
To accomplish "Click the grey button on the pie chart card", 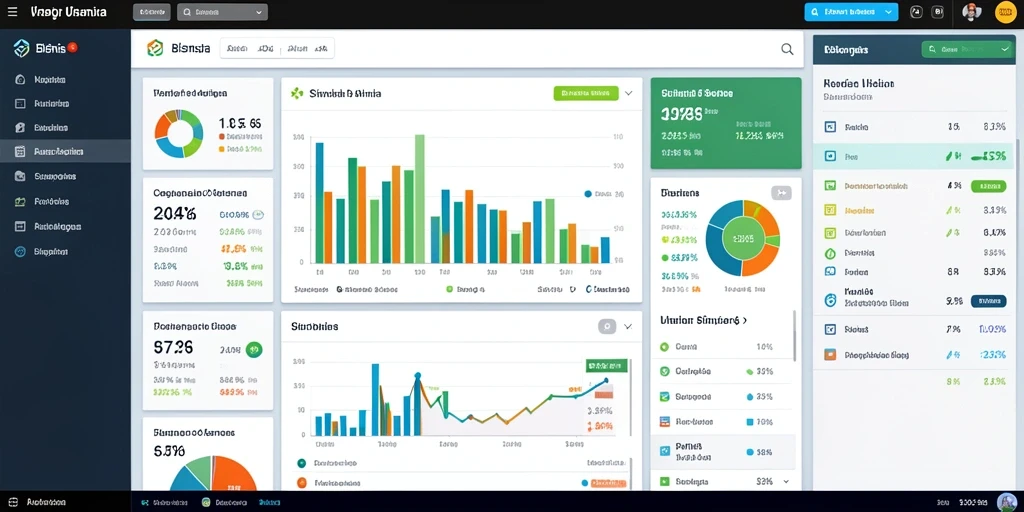I will [781, 193].
